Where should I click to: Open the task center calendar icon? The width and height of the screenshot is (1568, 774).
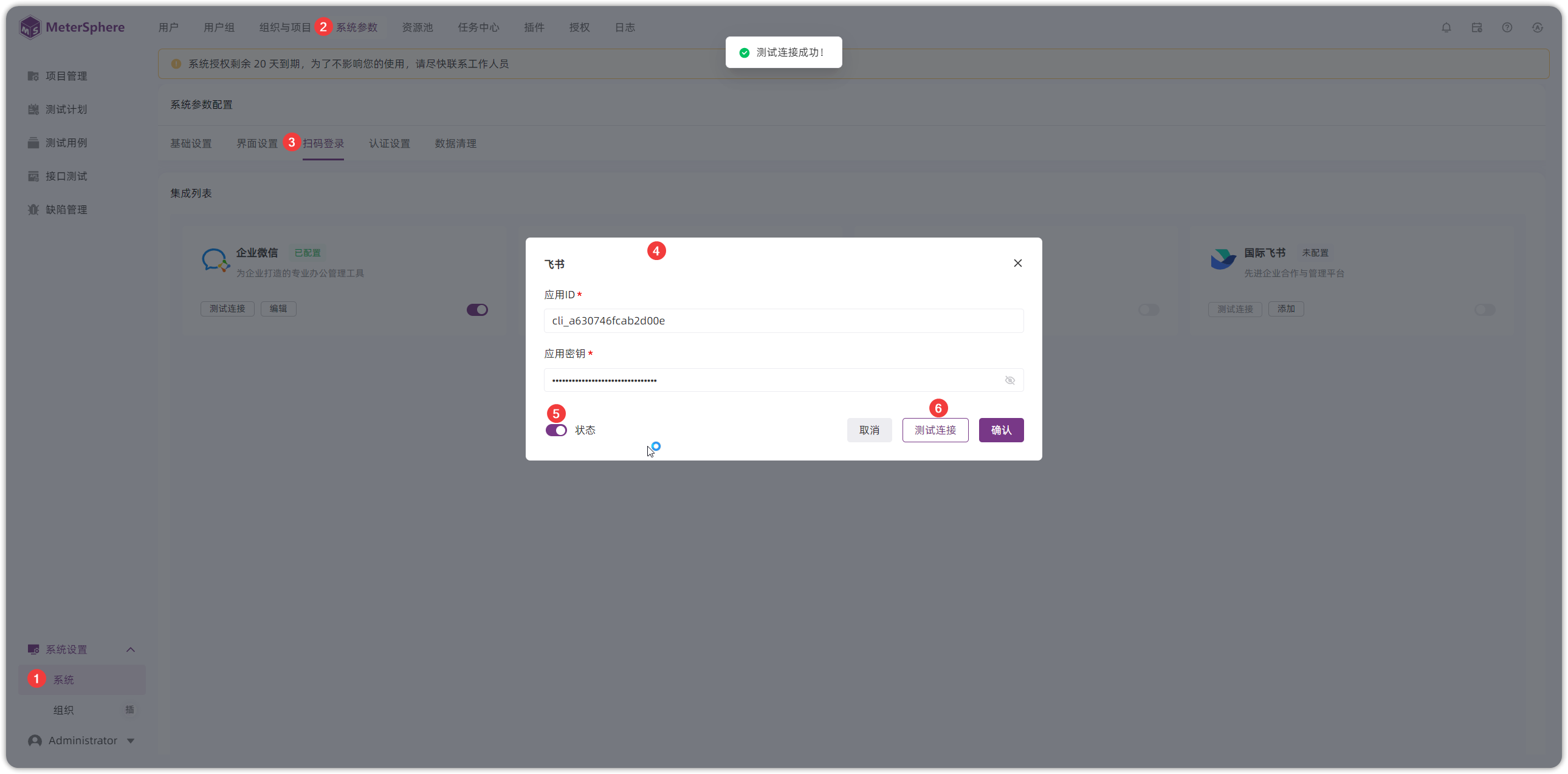(x=1477, y=27)
